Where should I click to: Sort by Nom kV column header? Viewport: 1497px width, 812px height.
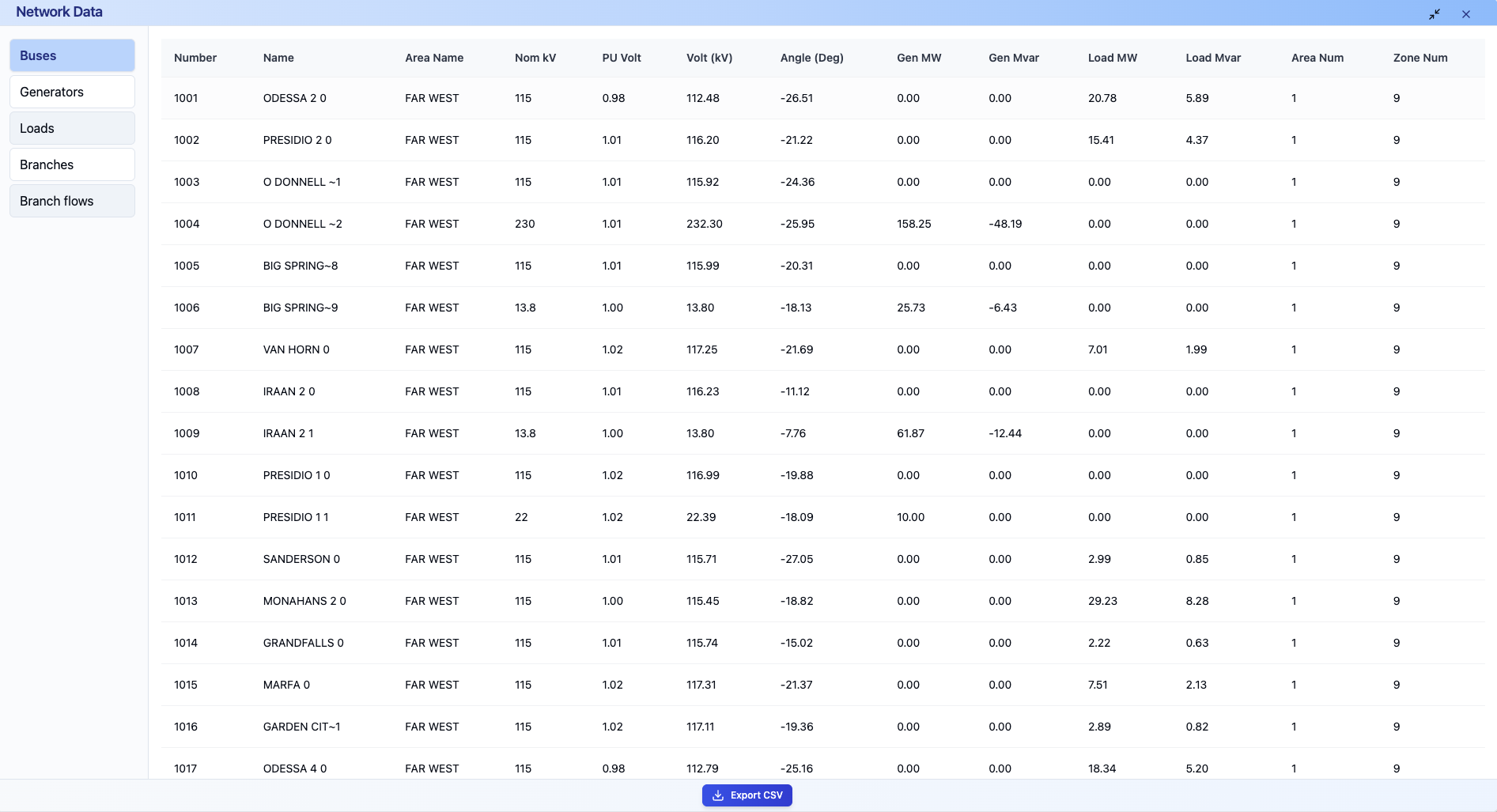coord(535,58)
